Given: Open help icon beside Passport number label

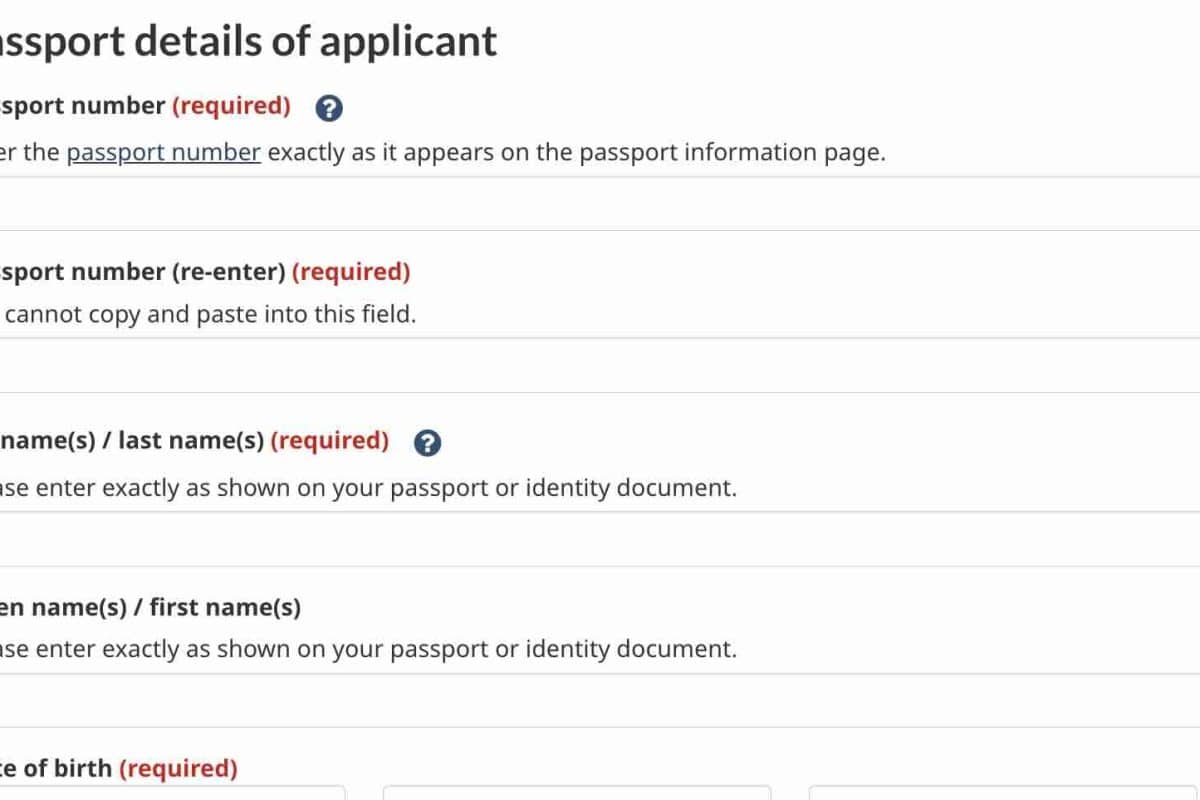Looking at the screenshot, I should [329, 108].
